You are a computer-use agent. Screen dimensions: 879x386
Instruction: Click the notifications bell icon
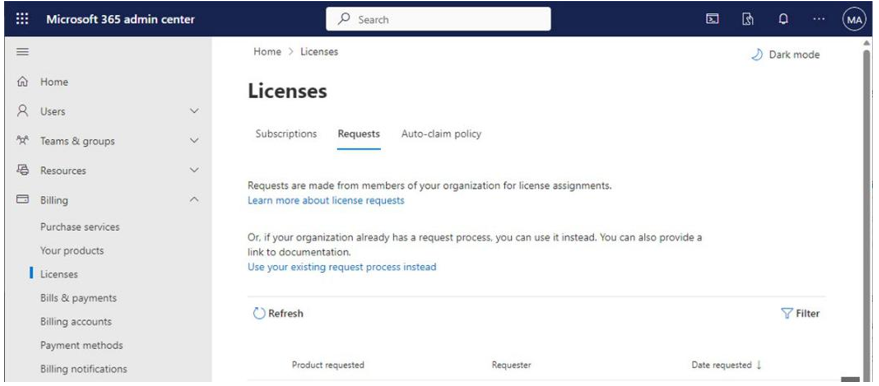pos(783,19)
